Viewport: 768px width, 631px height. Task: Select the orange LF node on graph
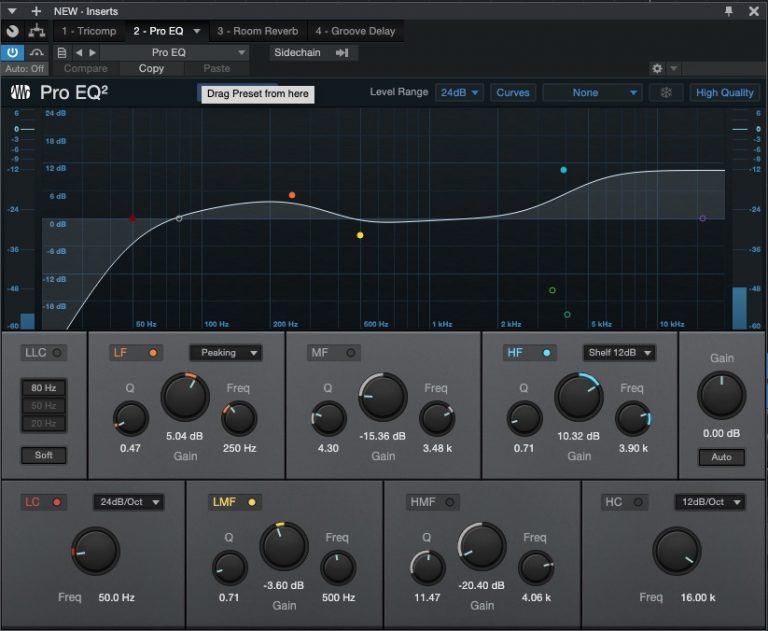[292, 195]
